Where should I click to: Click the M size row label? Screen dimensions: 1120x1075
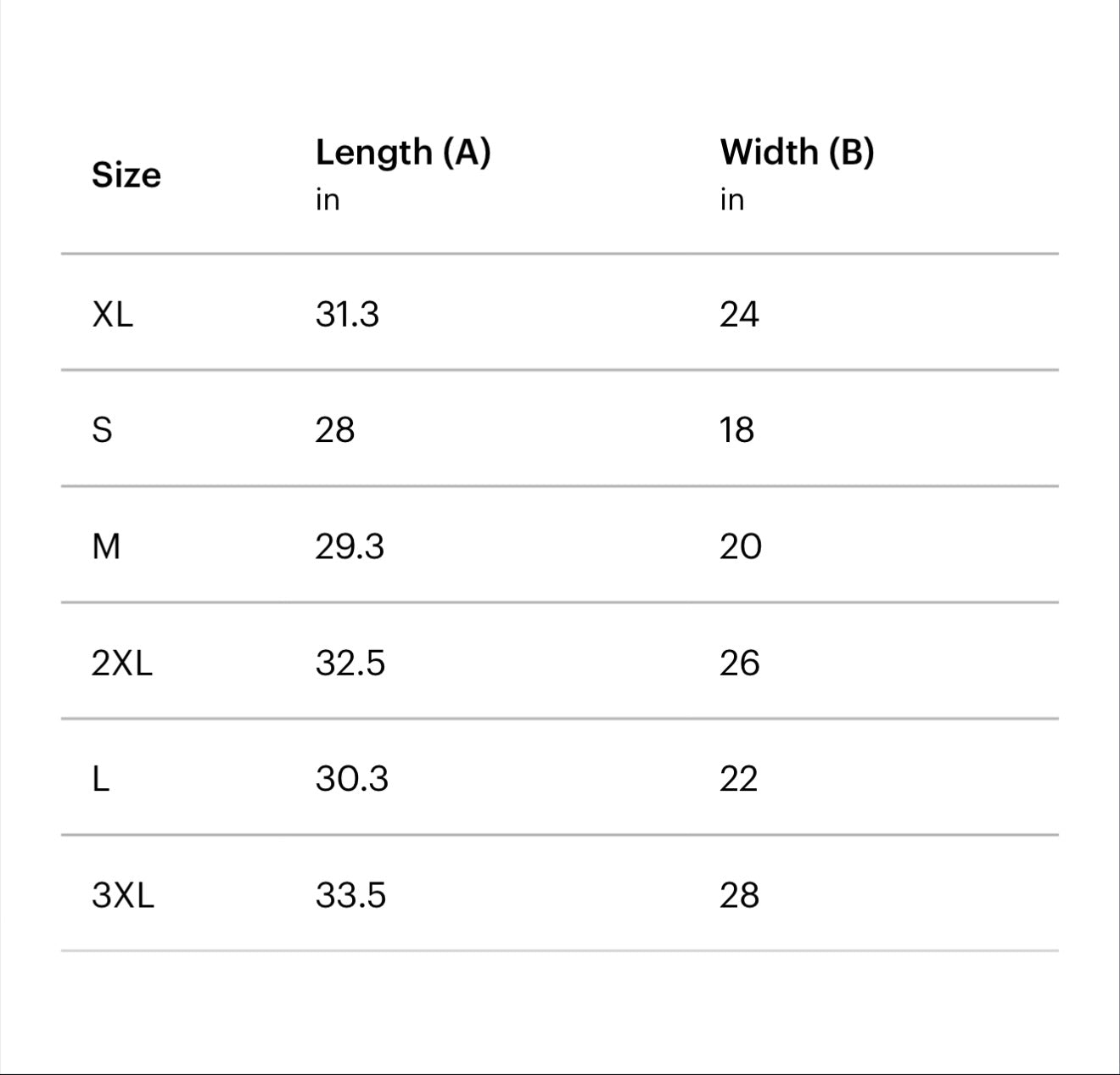(x=106, y=546)
